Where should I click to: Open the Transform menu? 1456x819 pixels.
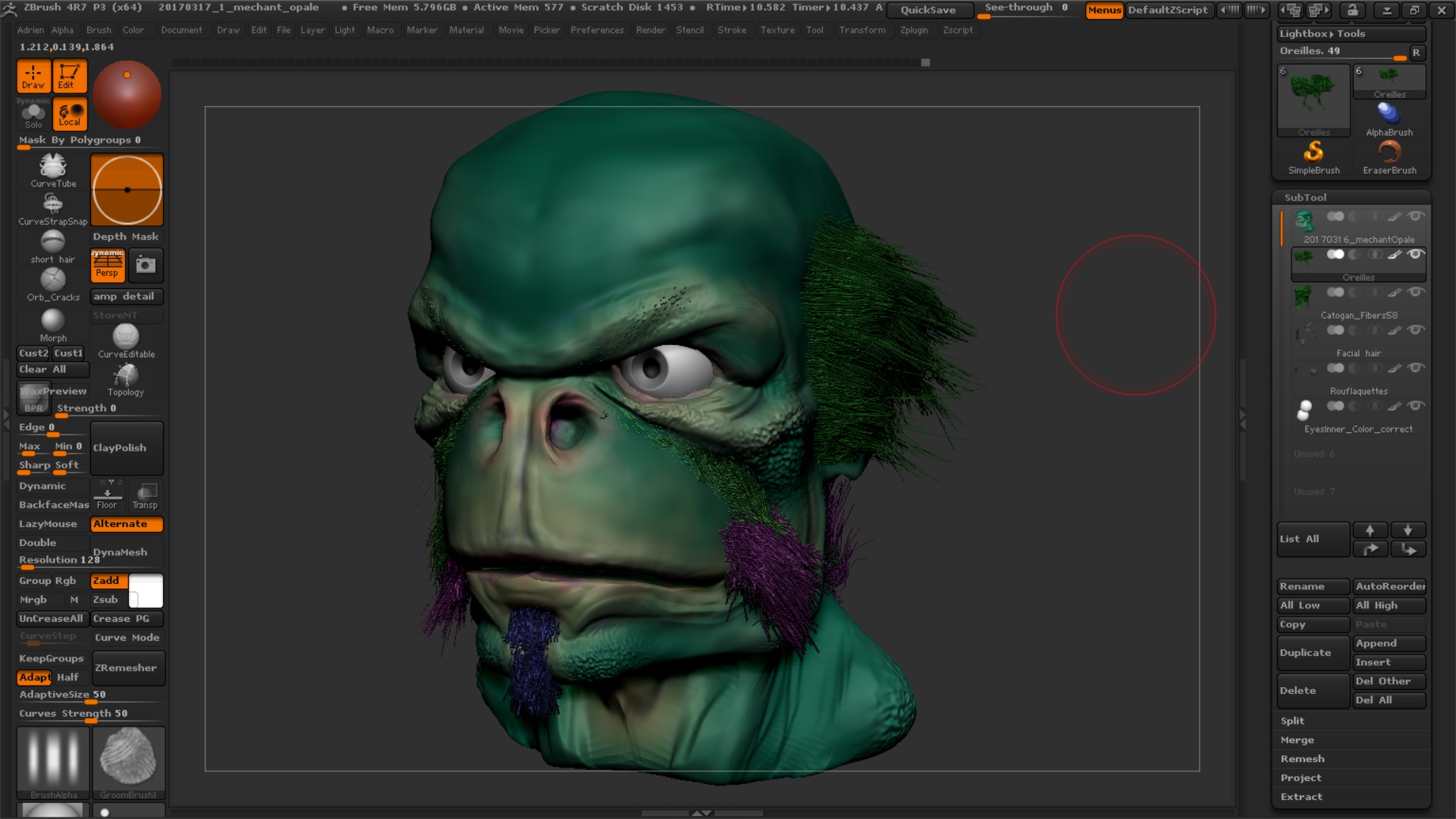[862, 30]
